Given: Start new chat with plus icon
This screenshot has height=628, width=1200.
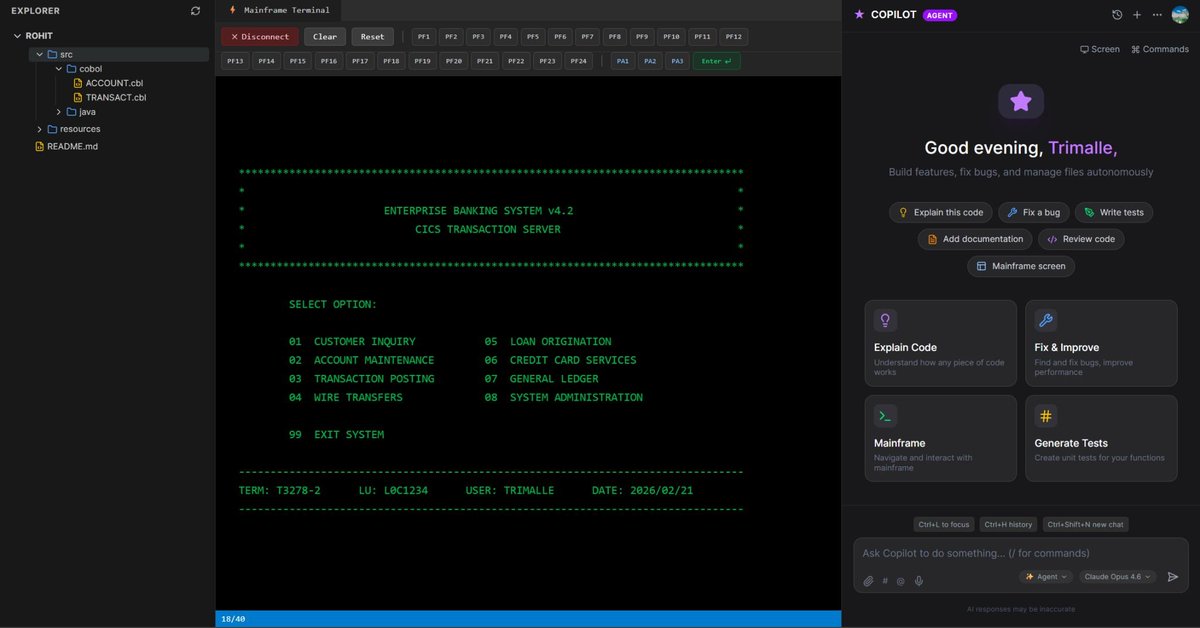Looking at the screenshot, I should pos(1137,15).
